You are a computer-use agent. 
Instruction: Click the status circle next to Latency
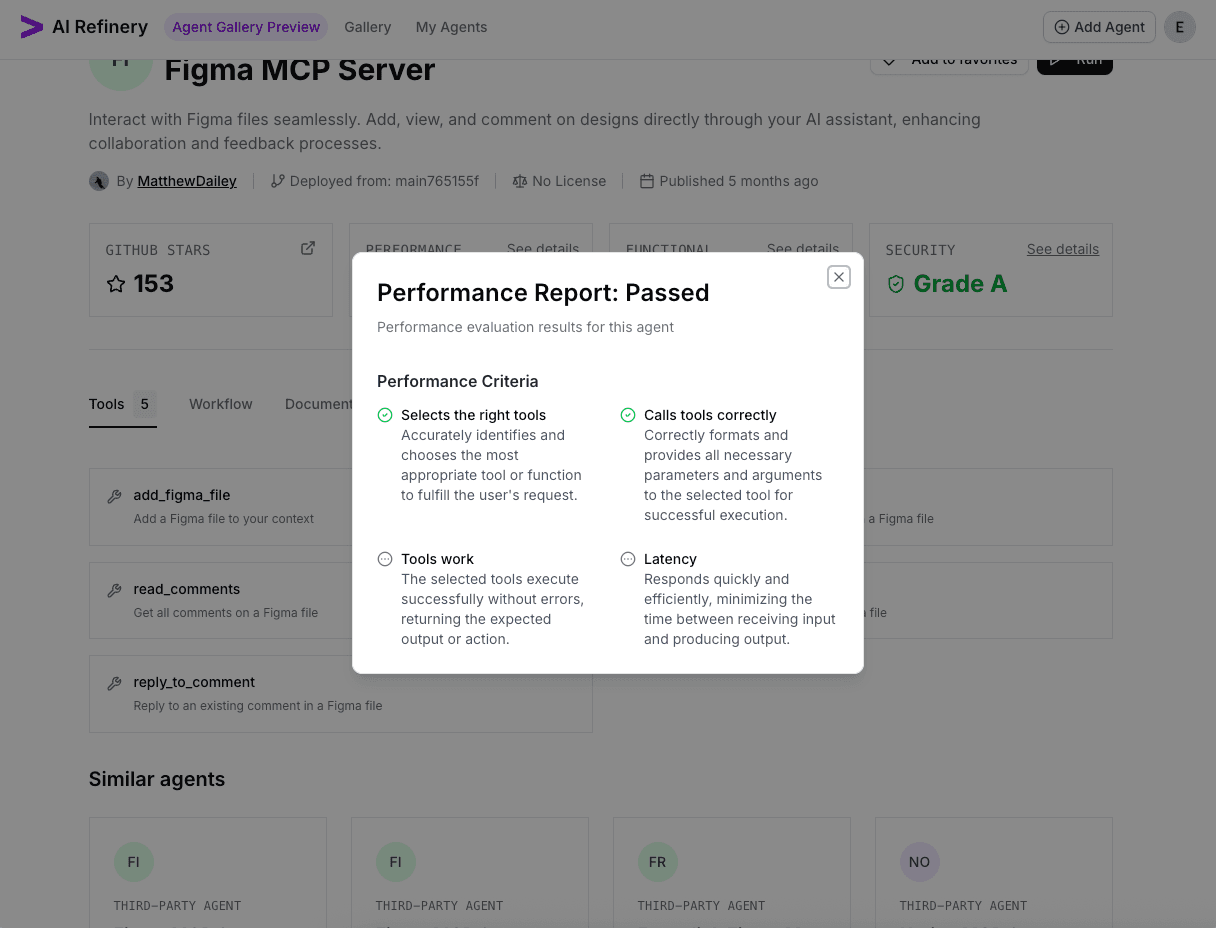tap(628, 559)
